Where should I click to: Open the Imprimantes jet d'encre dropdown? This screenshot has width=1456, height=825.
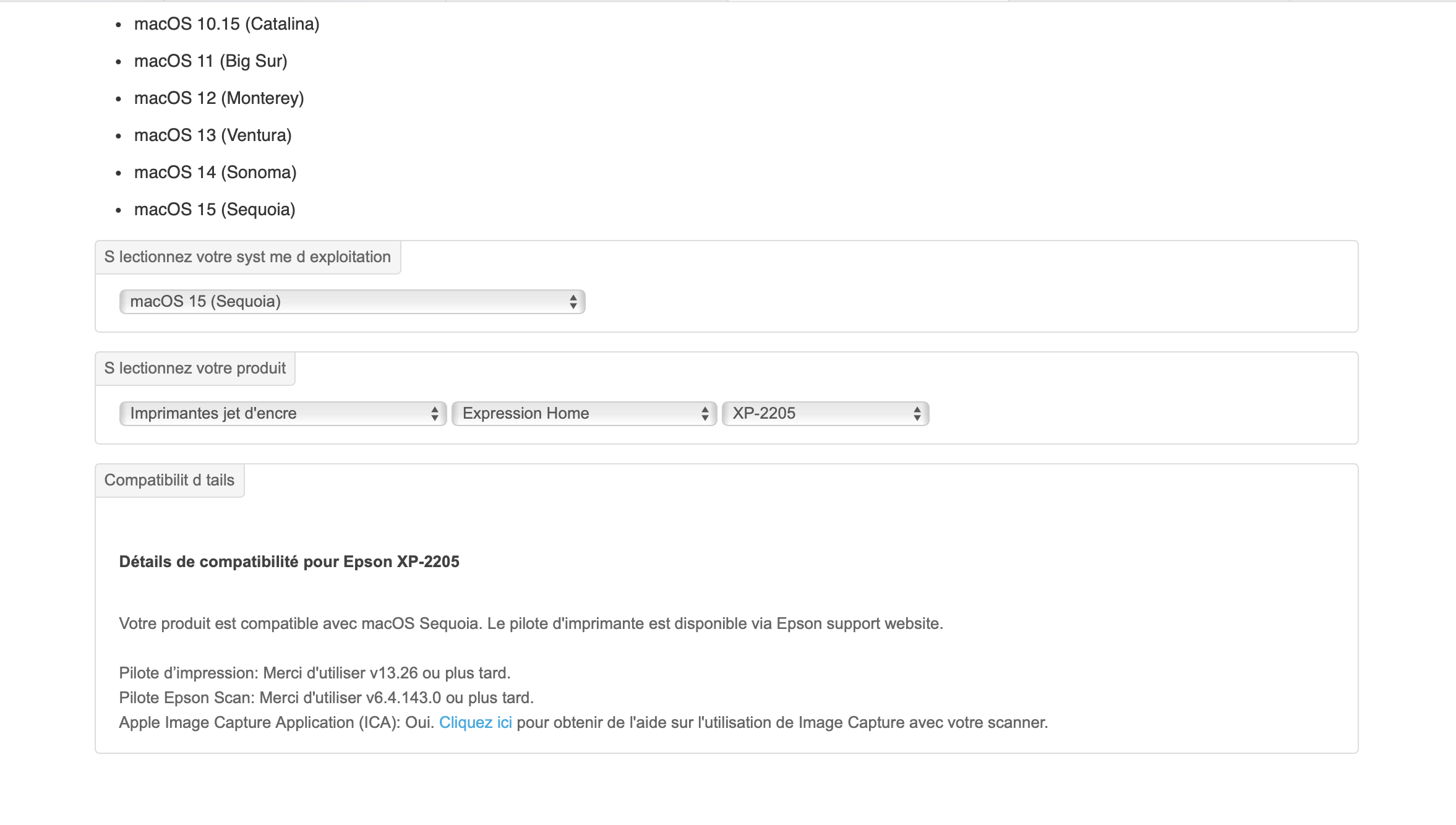282,414
